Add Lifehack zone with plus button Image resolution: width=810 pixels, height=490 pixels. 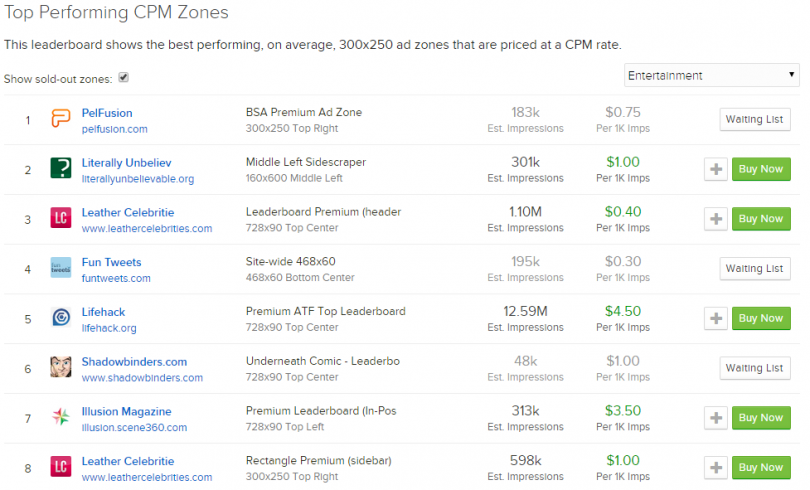click(x=715, y=319)
